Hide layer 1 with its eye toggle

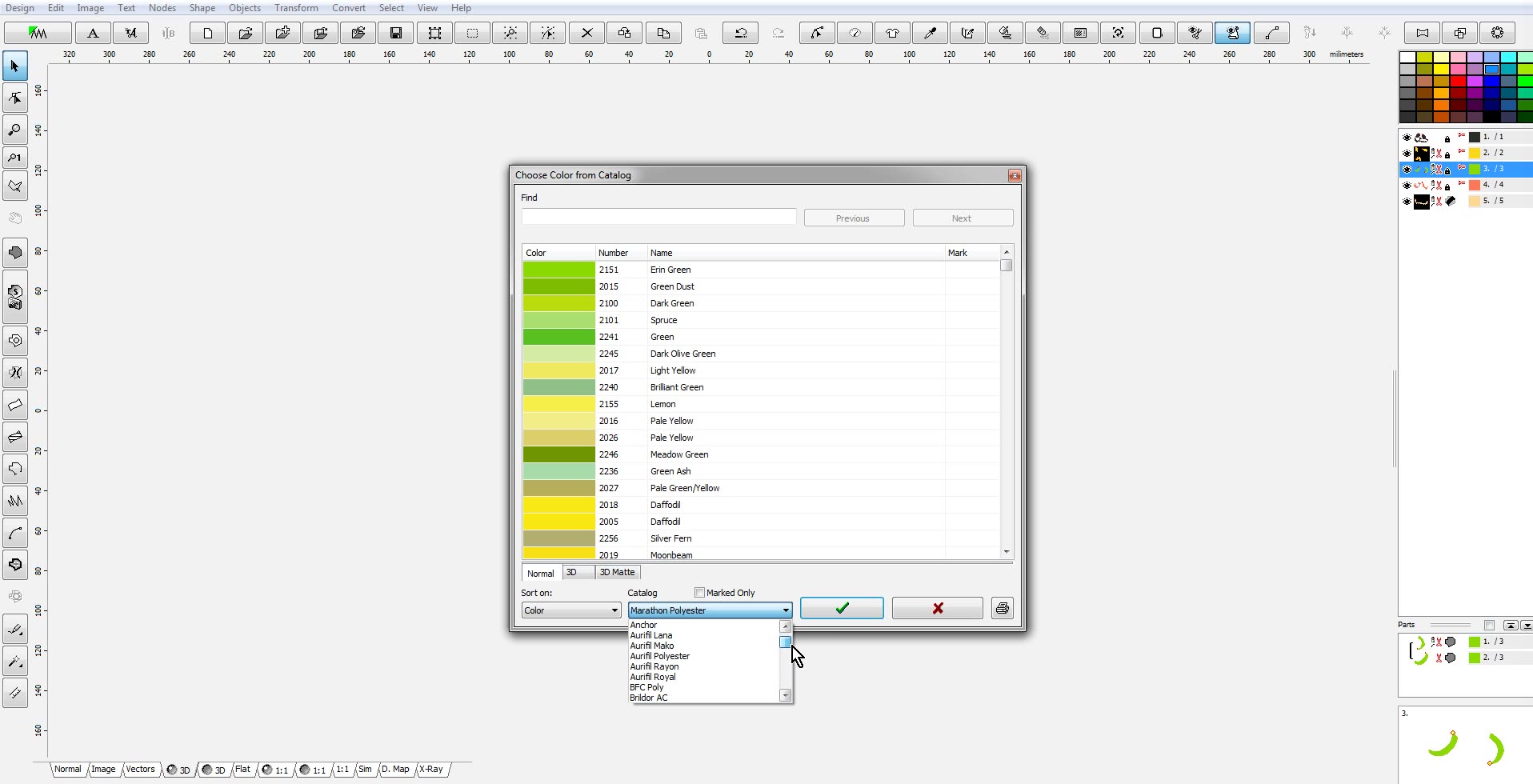(x=1407, y=137)
